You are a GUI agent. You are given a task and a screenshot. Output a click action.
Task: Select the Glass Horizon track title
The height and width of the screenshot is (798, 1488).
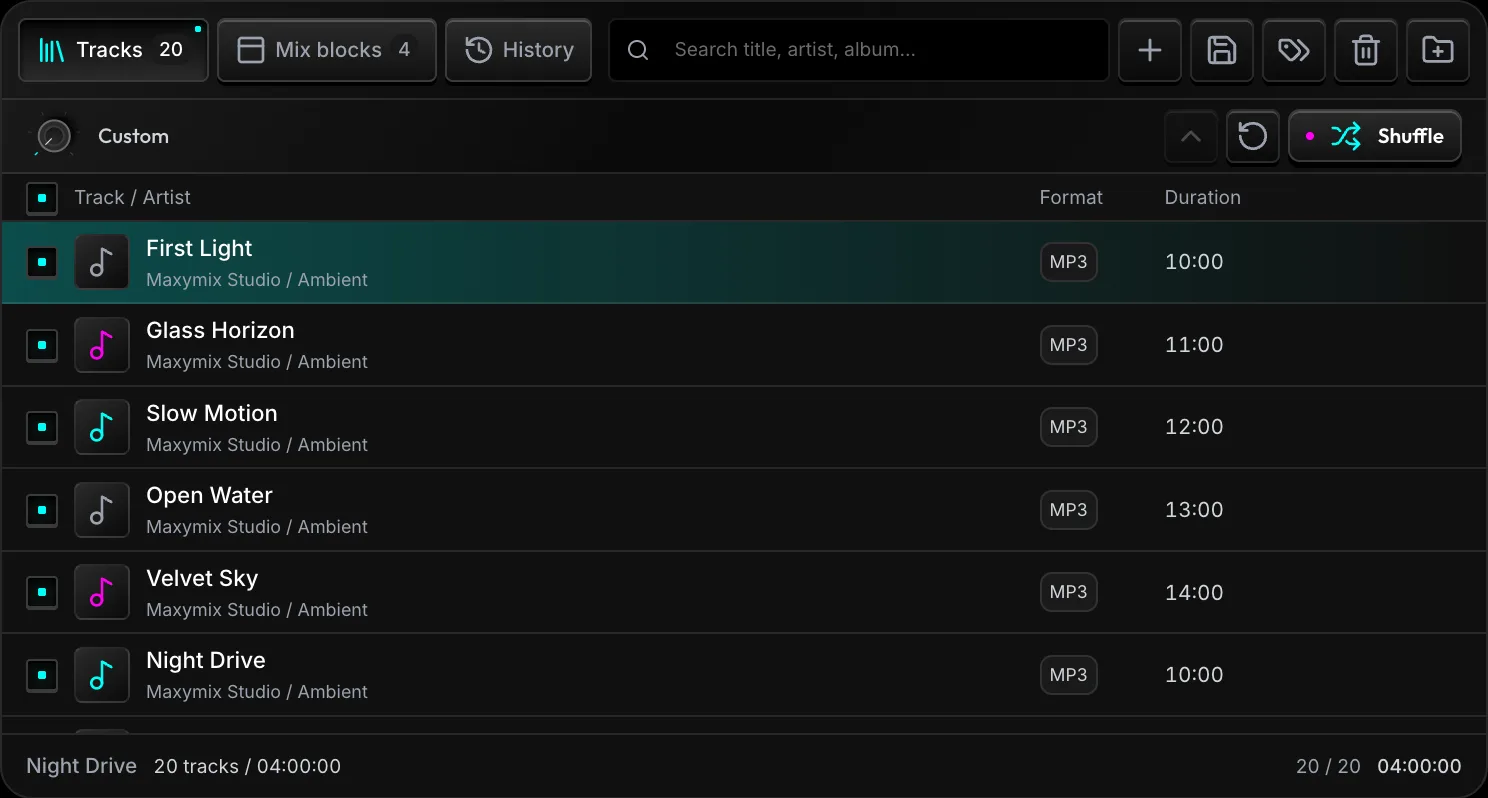220,331
